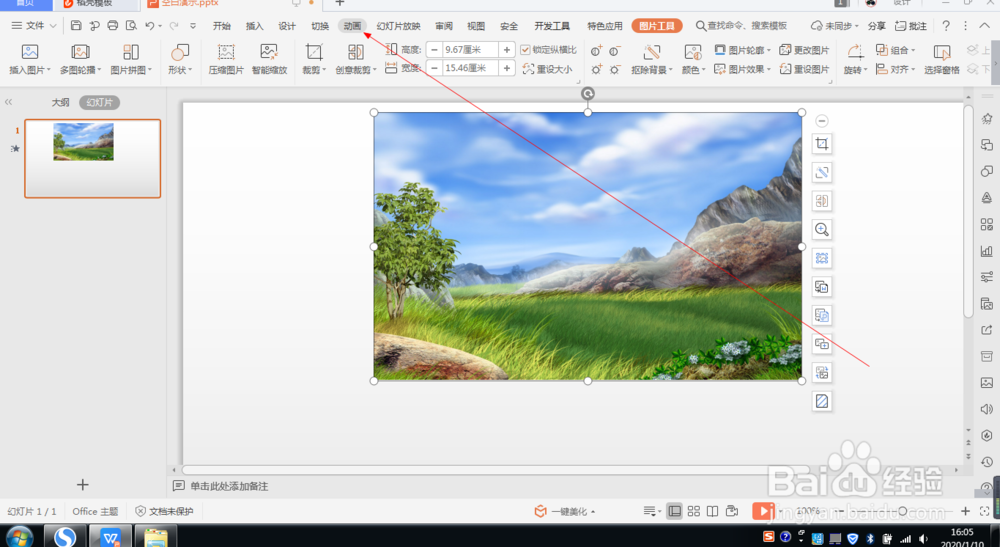Toggle normal view button in status bar

pyautogui.click(x=674, y=511)
